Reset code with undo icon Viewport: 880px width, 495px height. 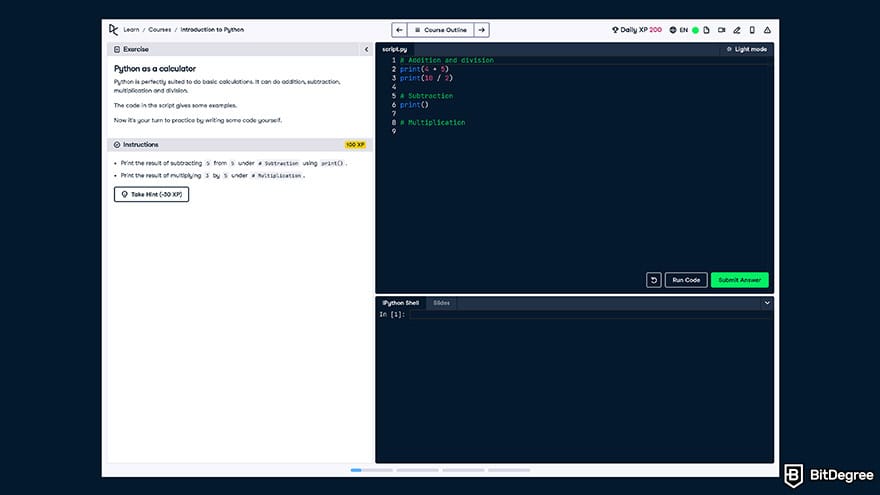pos(654,280)
